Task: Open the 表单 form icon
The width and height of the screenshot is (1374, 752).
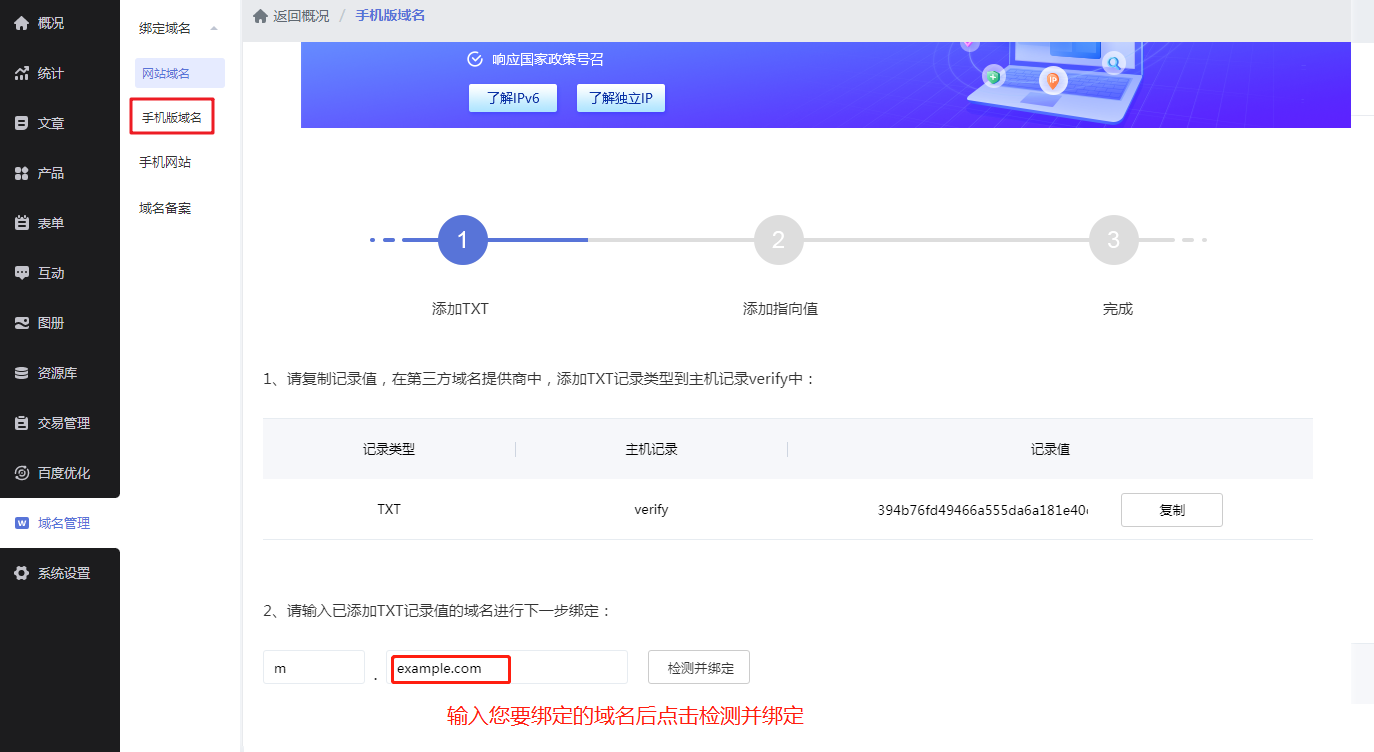Action: pos(21,223)
